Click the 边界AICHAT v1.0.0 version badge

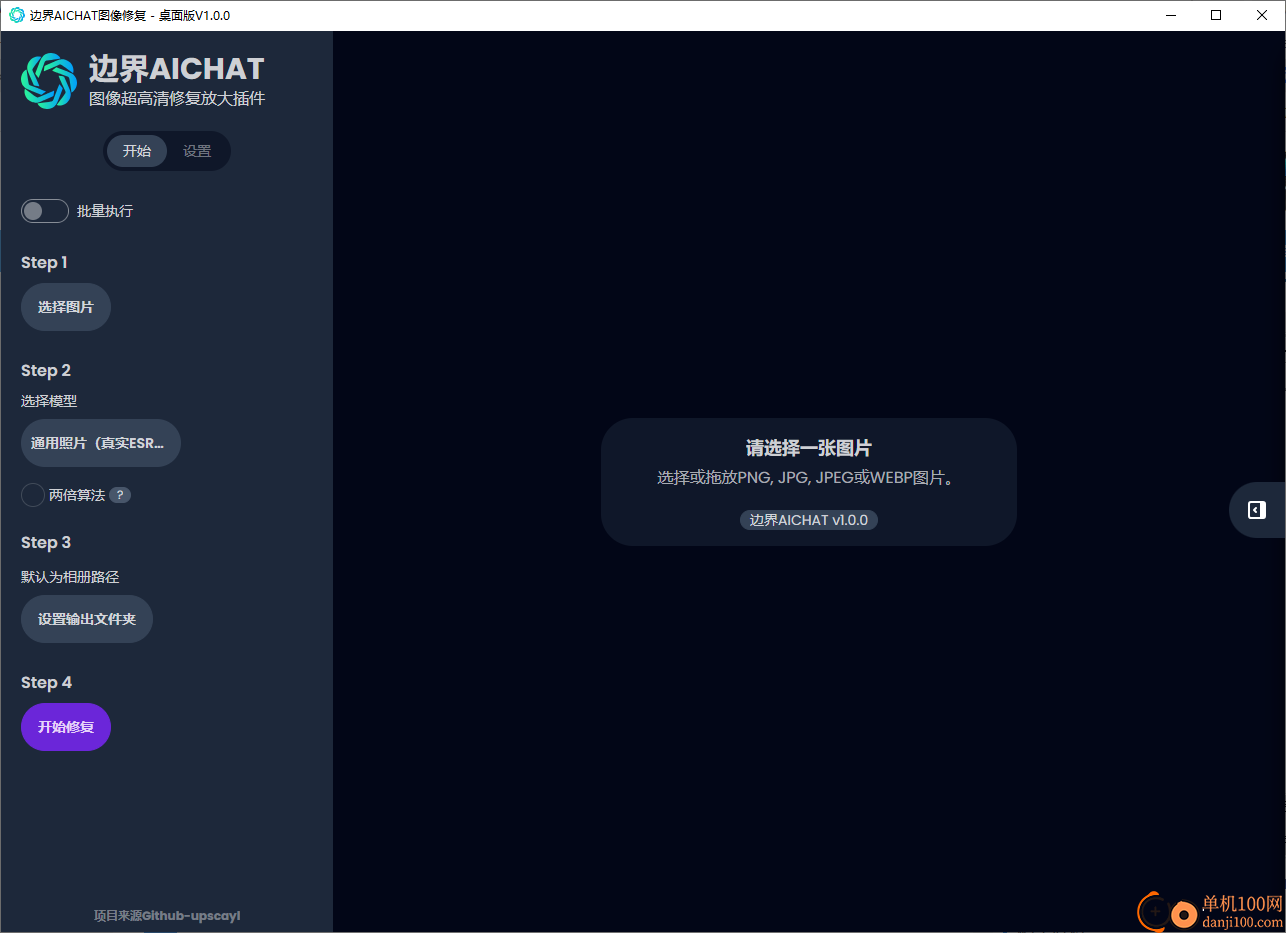[809, 520]
